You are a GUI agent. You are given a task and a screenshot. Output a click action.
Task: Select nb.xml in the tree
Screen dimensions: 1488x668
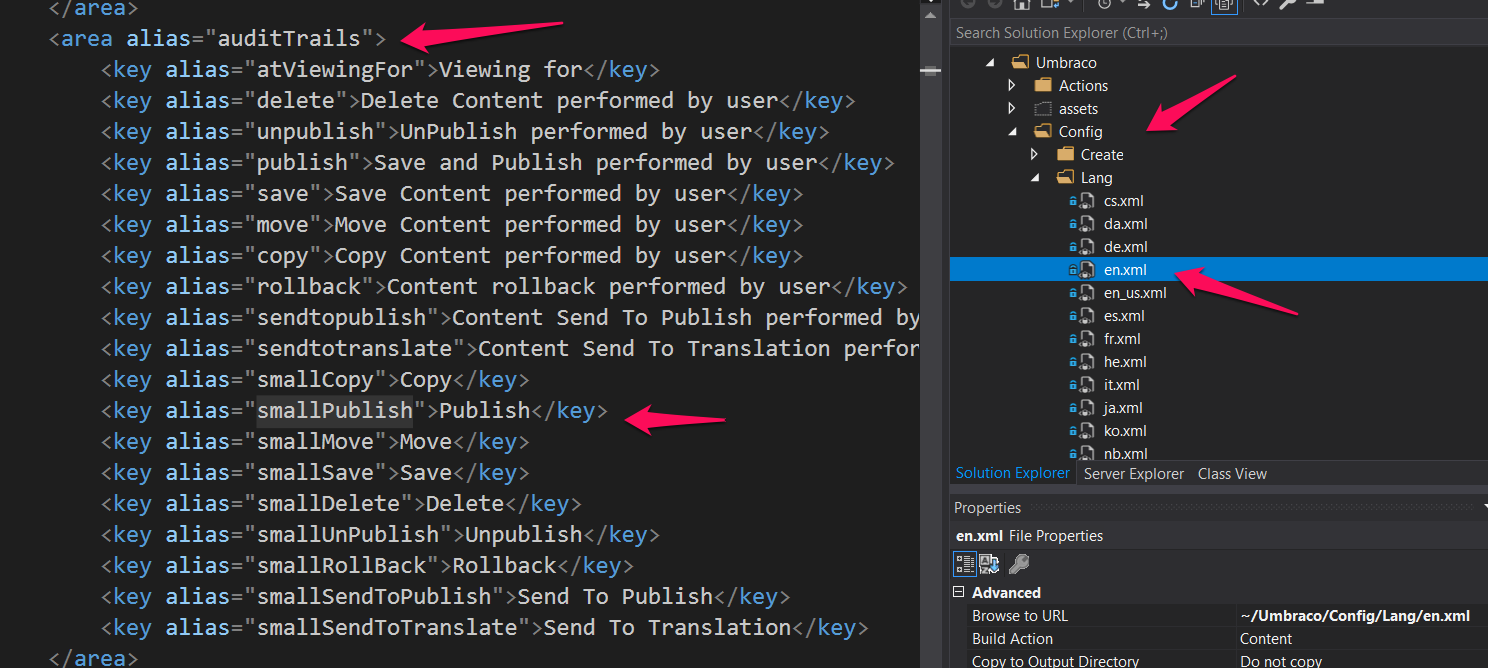tap(1125, 453)
